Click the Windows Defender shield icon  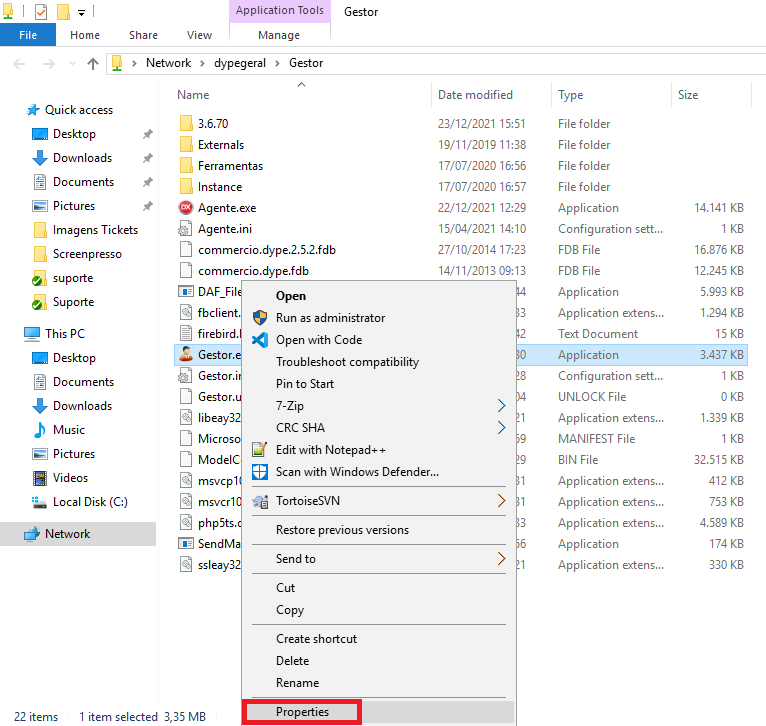point(260,471)
